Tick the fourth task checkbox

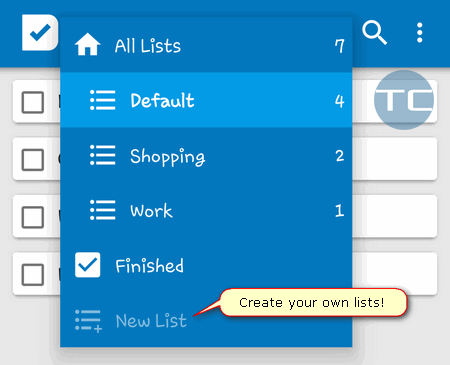33,275
